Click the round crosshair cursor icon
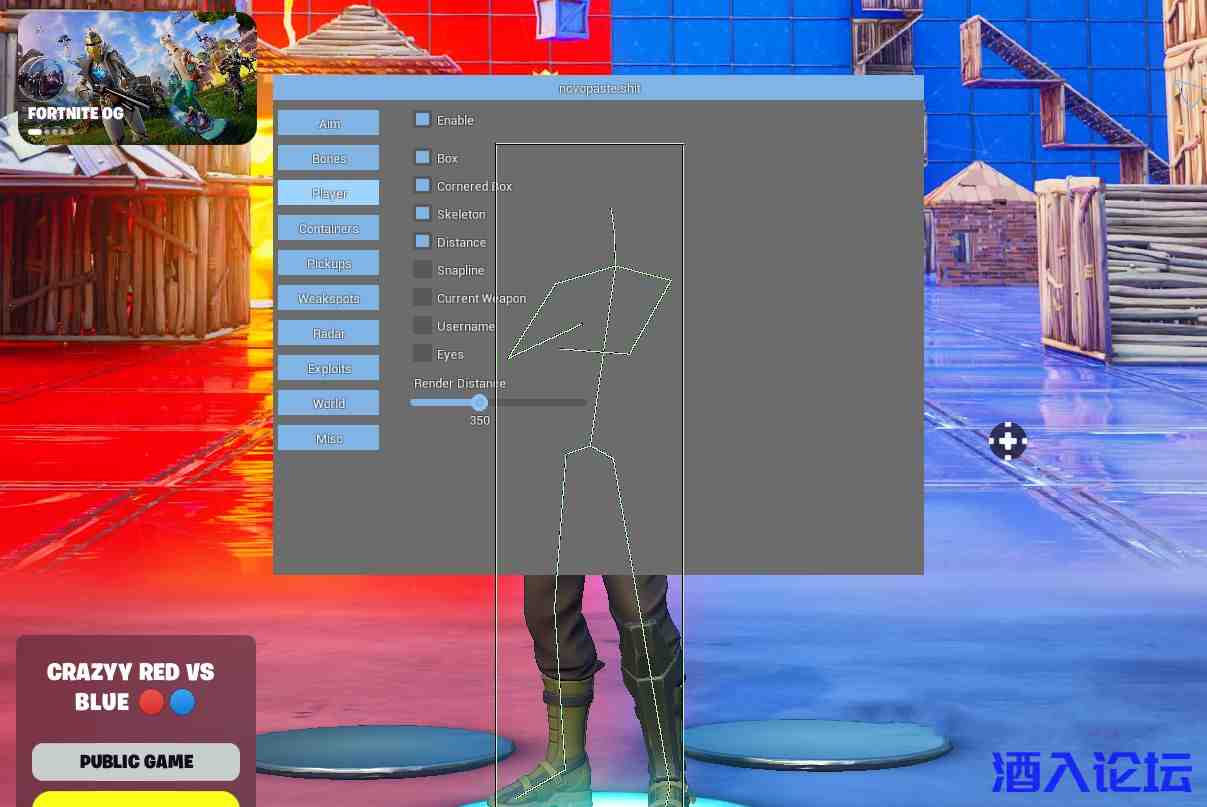 click(1008, 441)
